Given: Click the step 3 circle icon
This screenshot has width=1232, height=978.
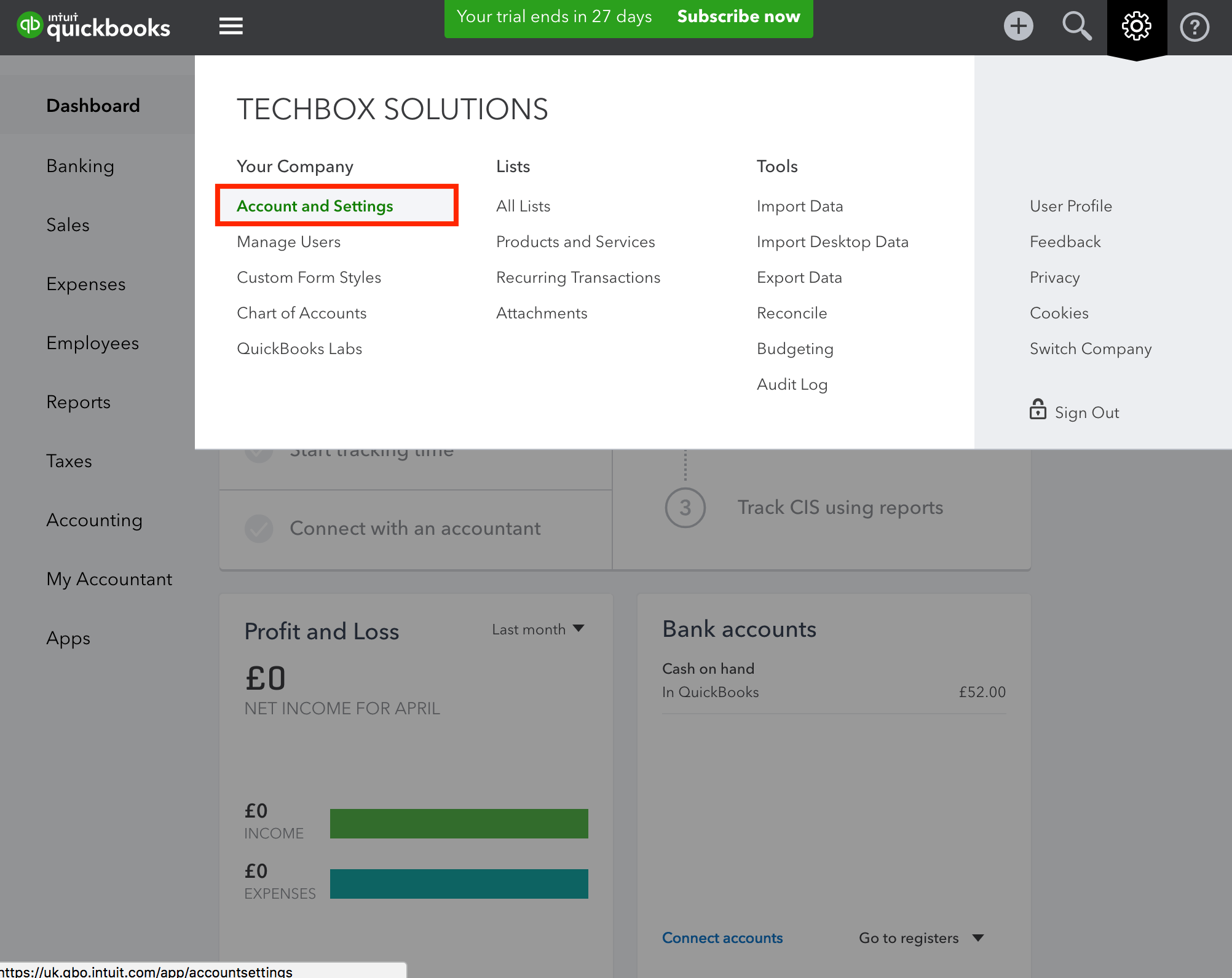Looking at the screenshot, I should tap(685, 508).
